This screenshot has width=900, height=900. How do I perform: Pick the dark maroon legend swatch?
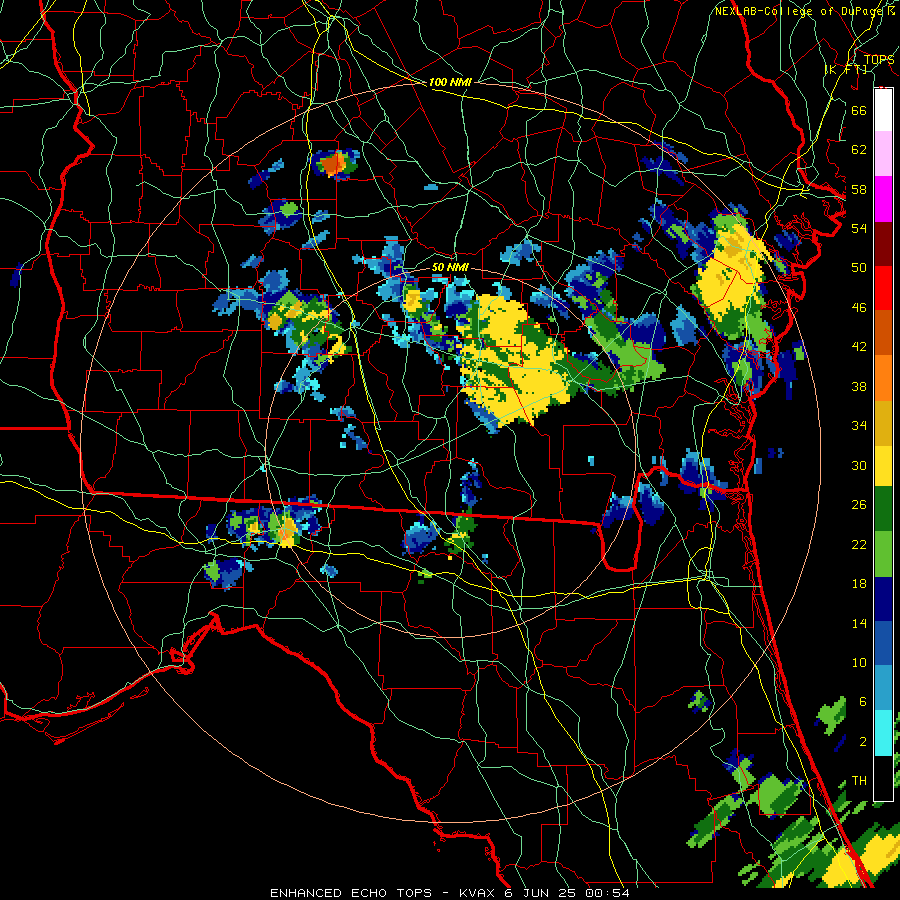click(883, 243)
